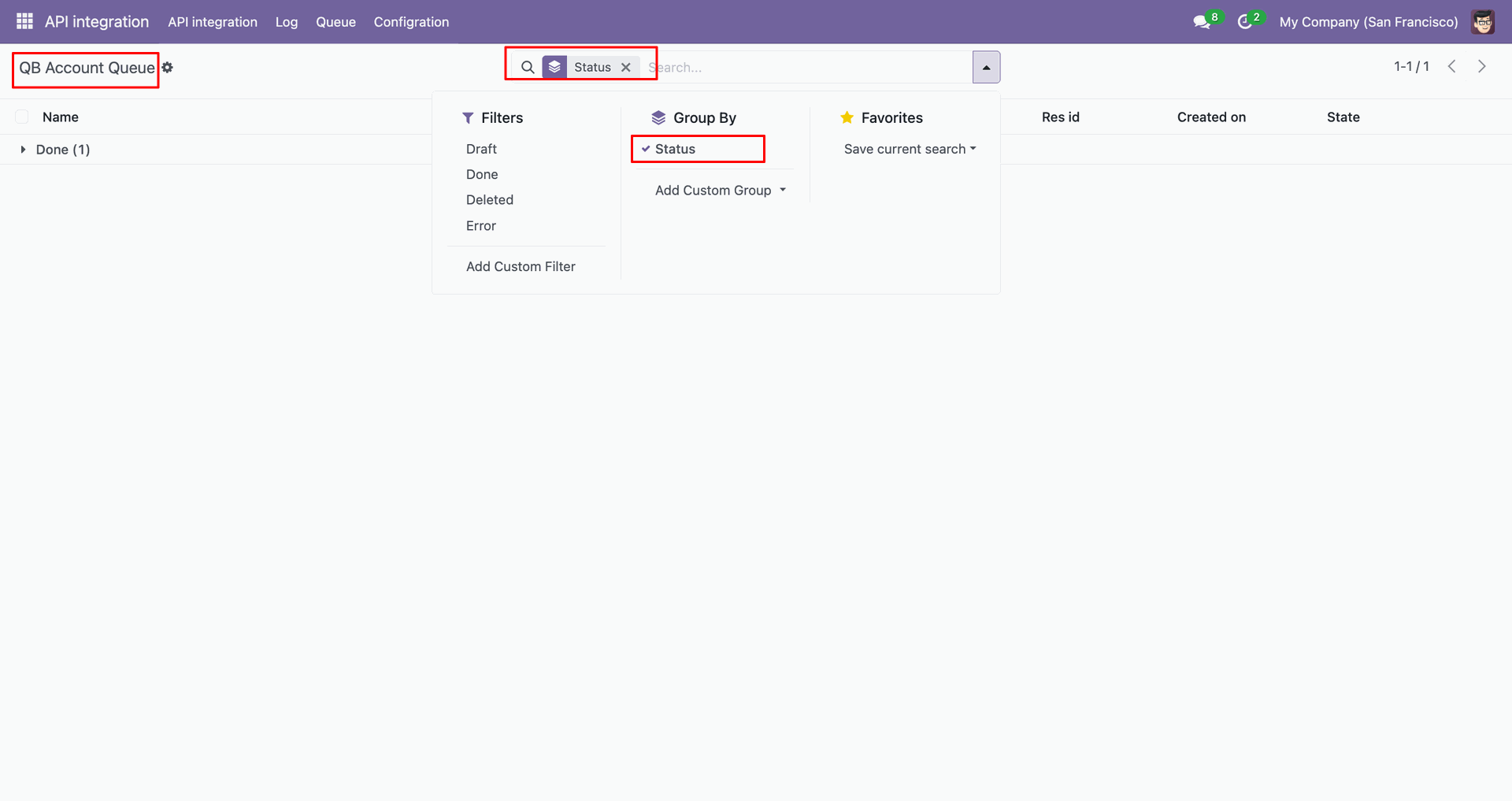Toggle the select-all checkbox in table header
Image resolution: width=1512 pixels, height=801 pixels.
[22, 117]
